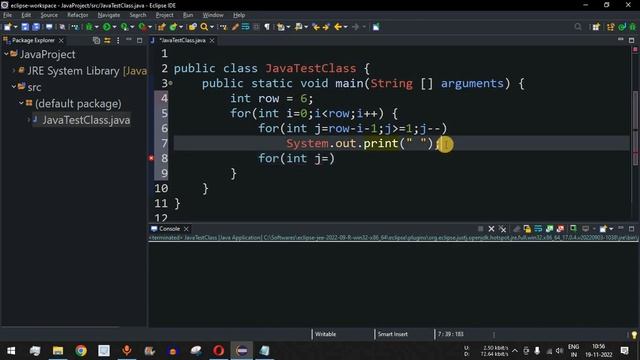640x360 pixels.
Task: Click Collapse All in Package Explorer
Action: 96,40
